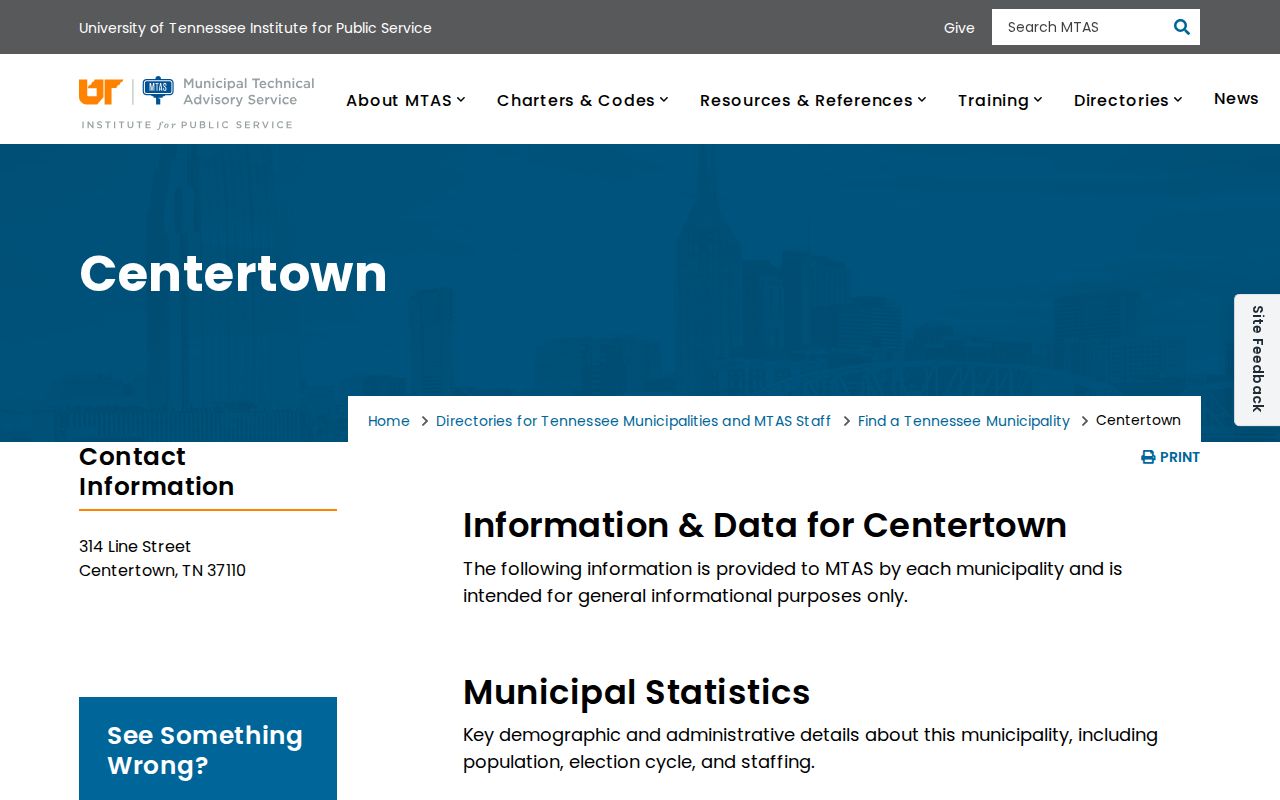The height and width of the screenshot is (800, 1280).
Task: Click Centertown, TN 37110 text
Action: [162, 570]
